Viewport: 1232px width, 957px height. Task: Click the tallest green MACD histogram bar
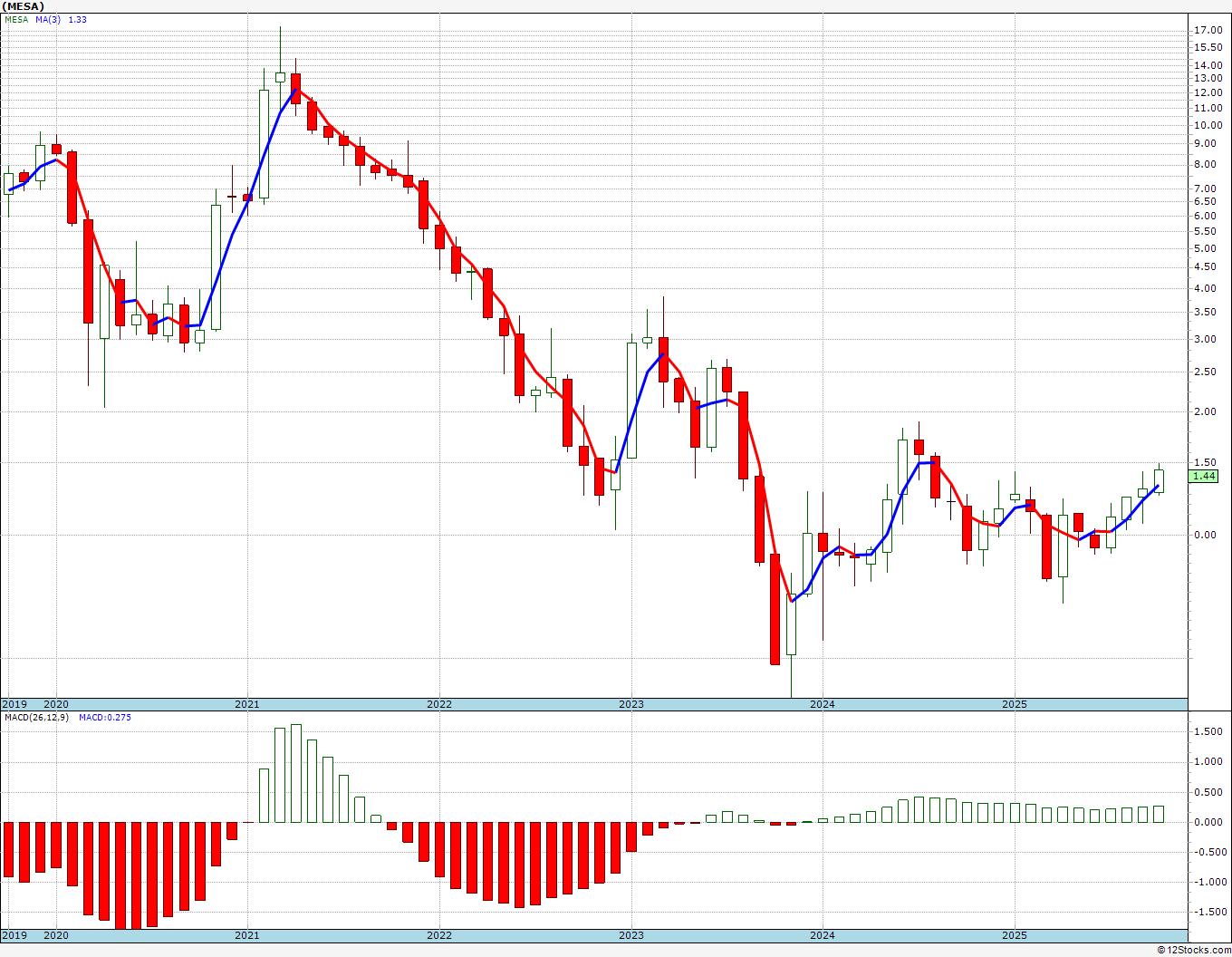(296, 773)
